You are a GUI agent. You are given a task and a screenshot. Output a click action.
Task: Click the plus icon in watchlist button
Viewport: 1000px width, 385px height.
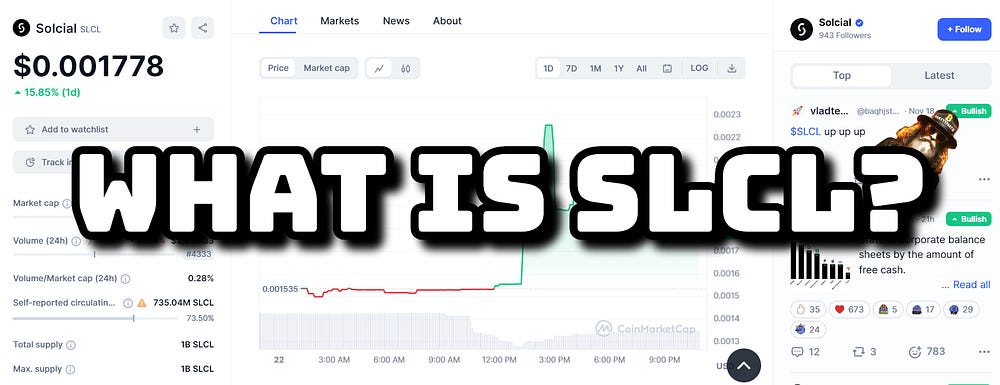click(x=196, y=129)
